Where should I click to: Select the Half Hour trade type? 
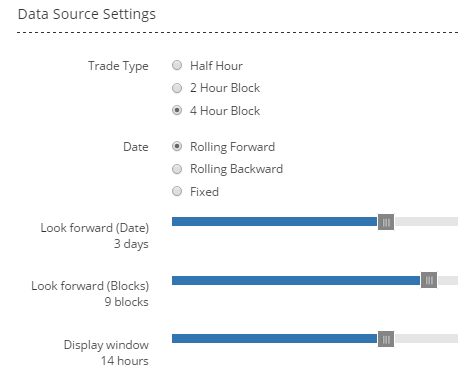coord(177,65)
